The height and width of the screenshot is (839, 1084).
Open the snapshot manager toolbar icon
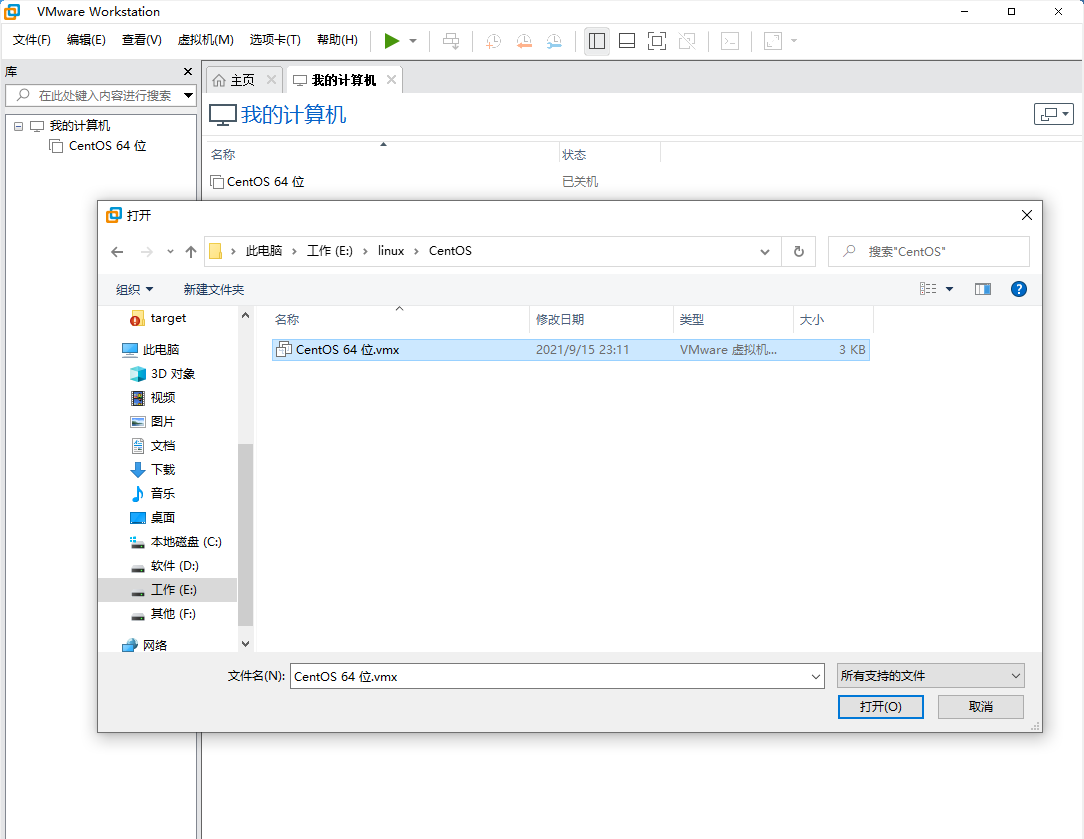pyautogui.click(x=554, y=41)
